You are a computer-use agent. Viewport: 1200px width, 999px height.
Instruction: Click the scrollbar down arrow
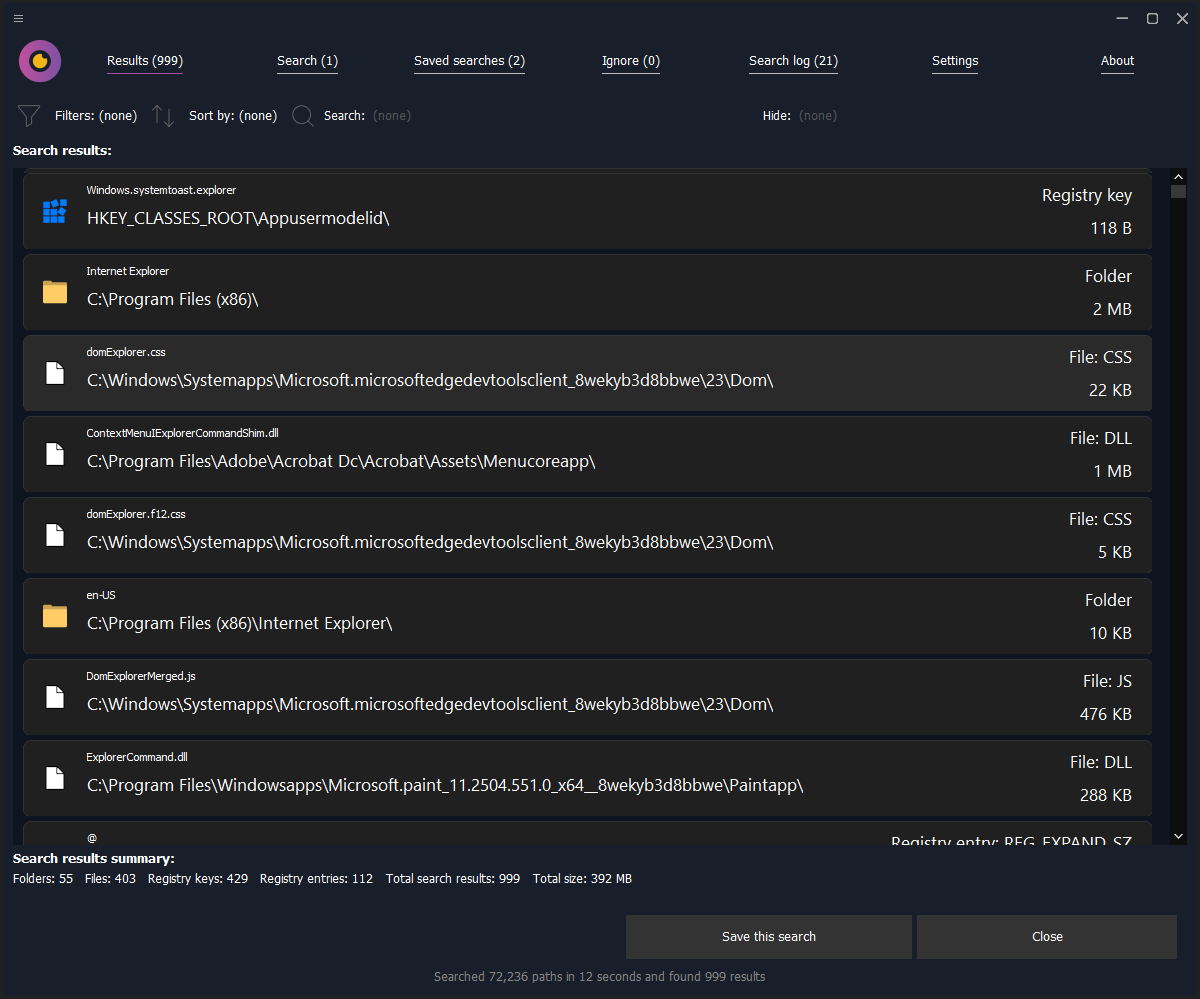click(1178, 836)
